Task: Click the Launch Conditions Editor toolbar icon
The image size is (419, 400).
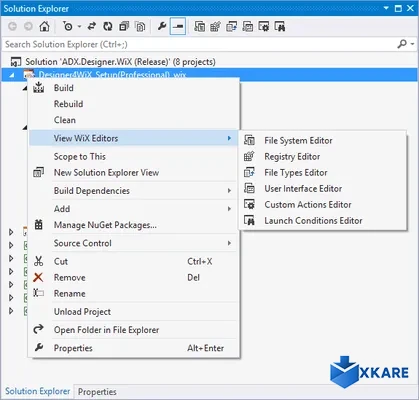Action: [280, 26]
